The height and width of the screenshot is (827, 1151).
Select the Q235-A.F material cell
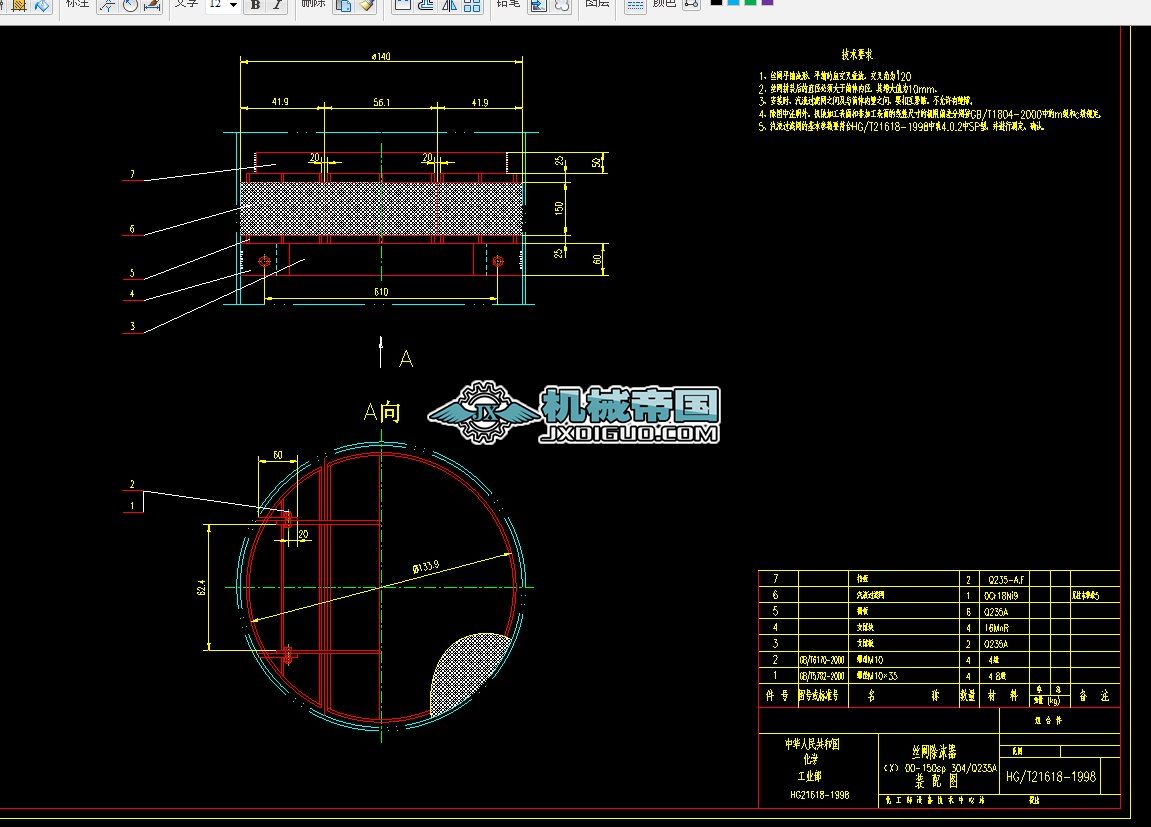click(1006, 580)
